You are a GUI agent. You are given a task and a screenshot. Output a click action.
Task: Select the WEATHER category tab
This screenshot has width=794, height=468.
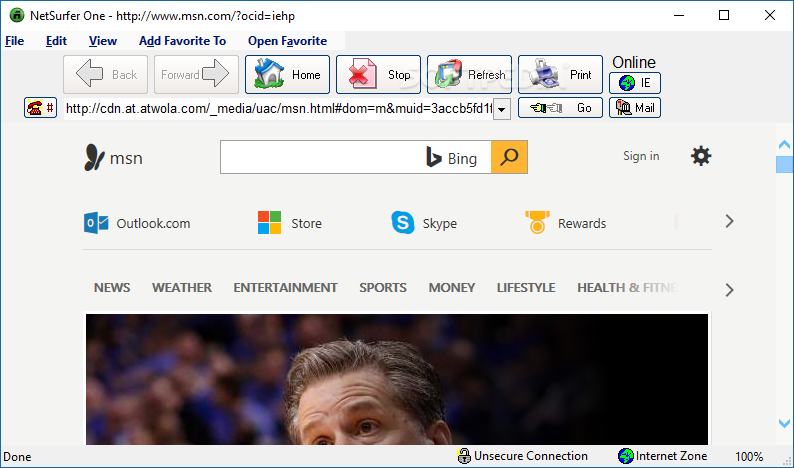tap(182, 288)
